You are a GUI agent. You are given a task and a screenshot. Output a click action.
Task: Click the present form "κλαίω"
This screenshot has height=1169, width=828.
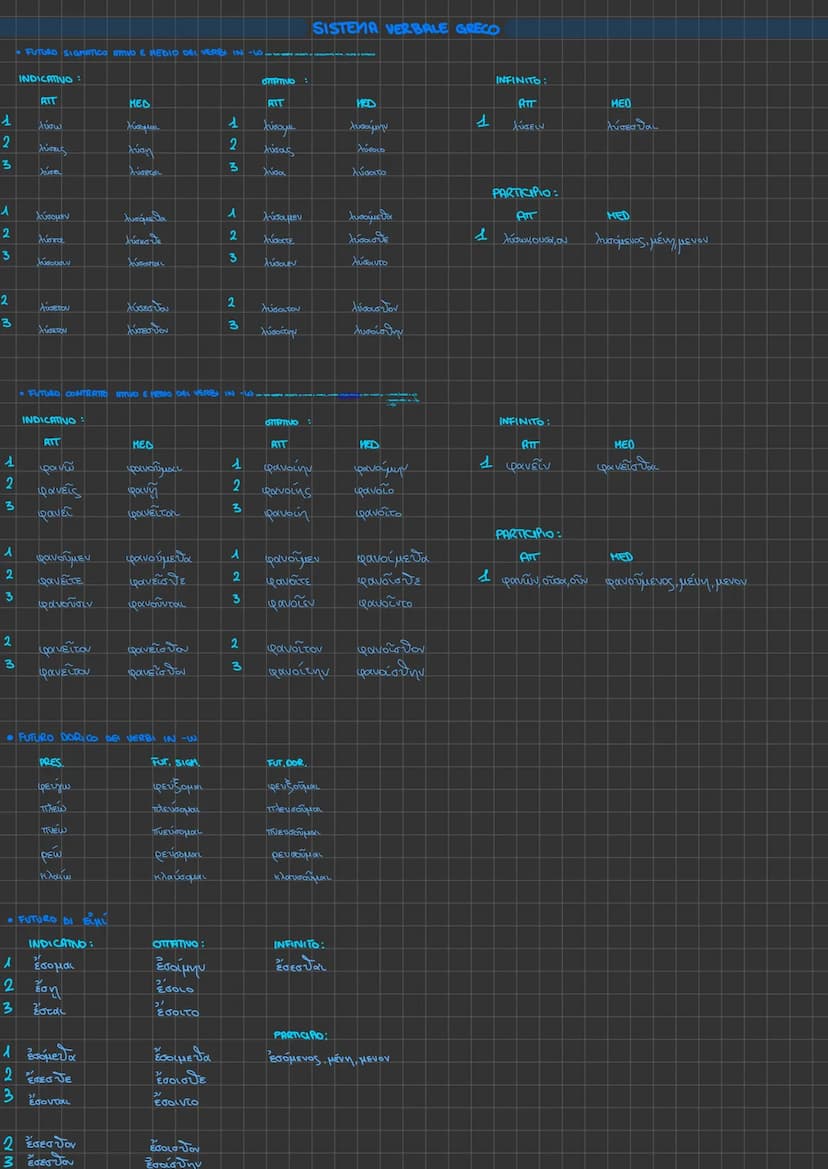click(x=55, y=877)
